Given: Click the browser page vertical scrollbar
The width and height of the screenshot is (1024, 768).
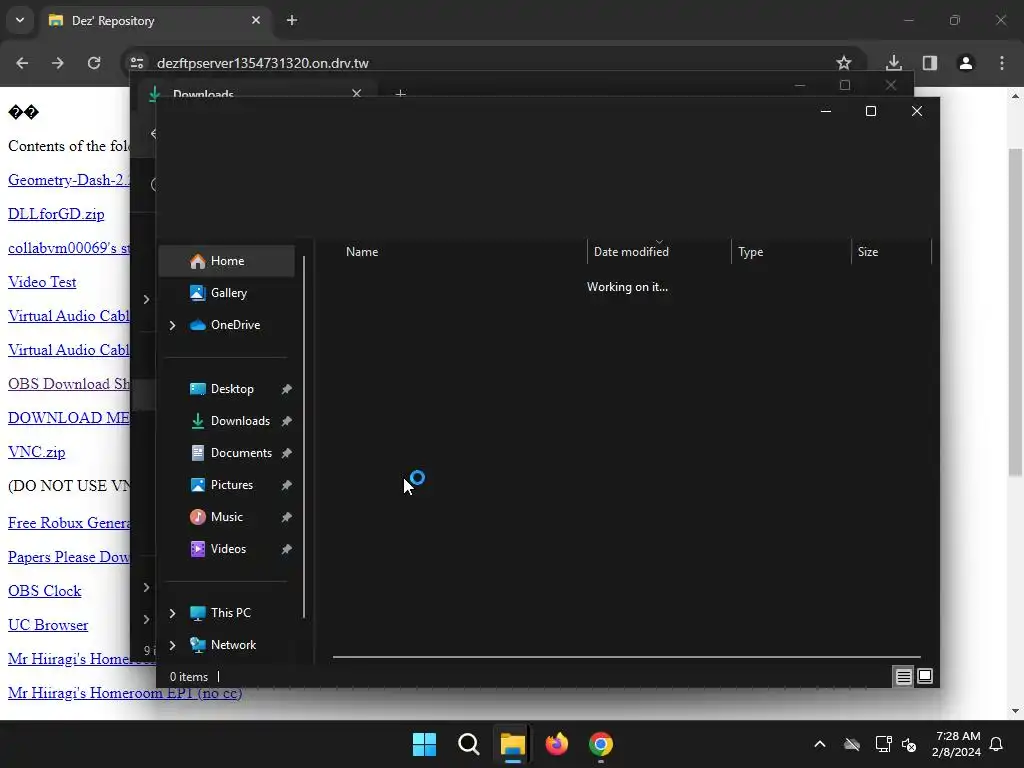Looking at the screenshot, I should pos(1015,312).
